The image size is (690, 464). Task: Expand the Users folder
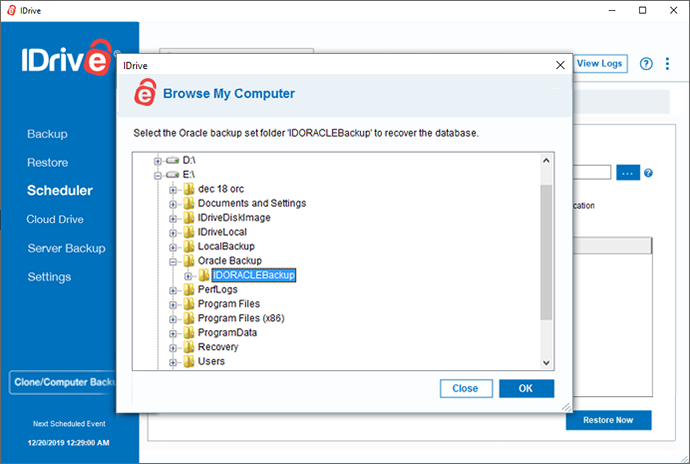pyautogui.click(x=173, y=363)
